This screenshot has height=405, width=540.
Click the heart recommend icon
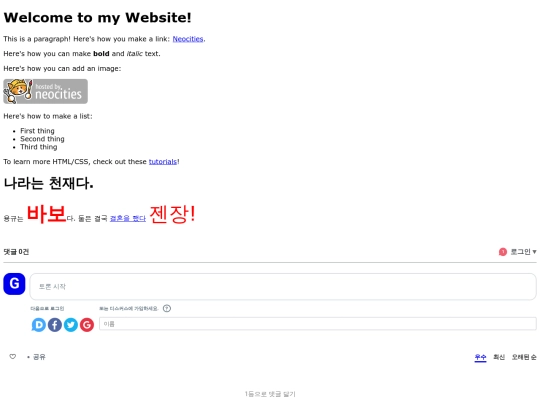point(13,356)
